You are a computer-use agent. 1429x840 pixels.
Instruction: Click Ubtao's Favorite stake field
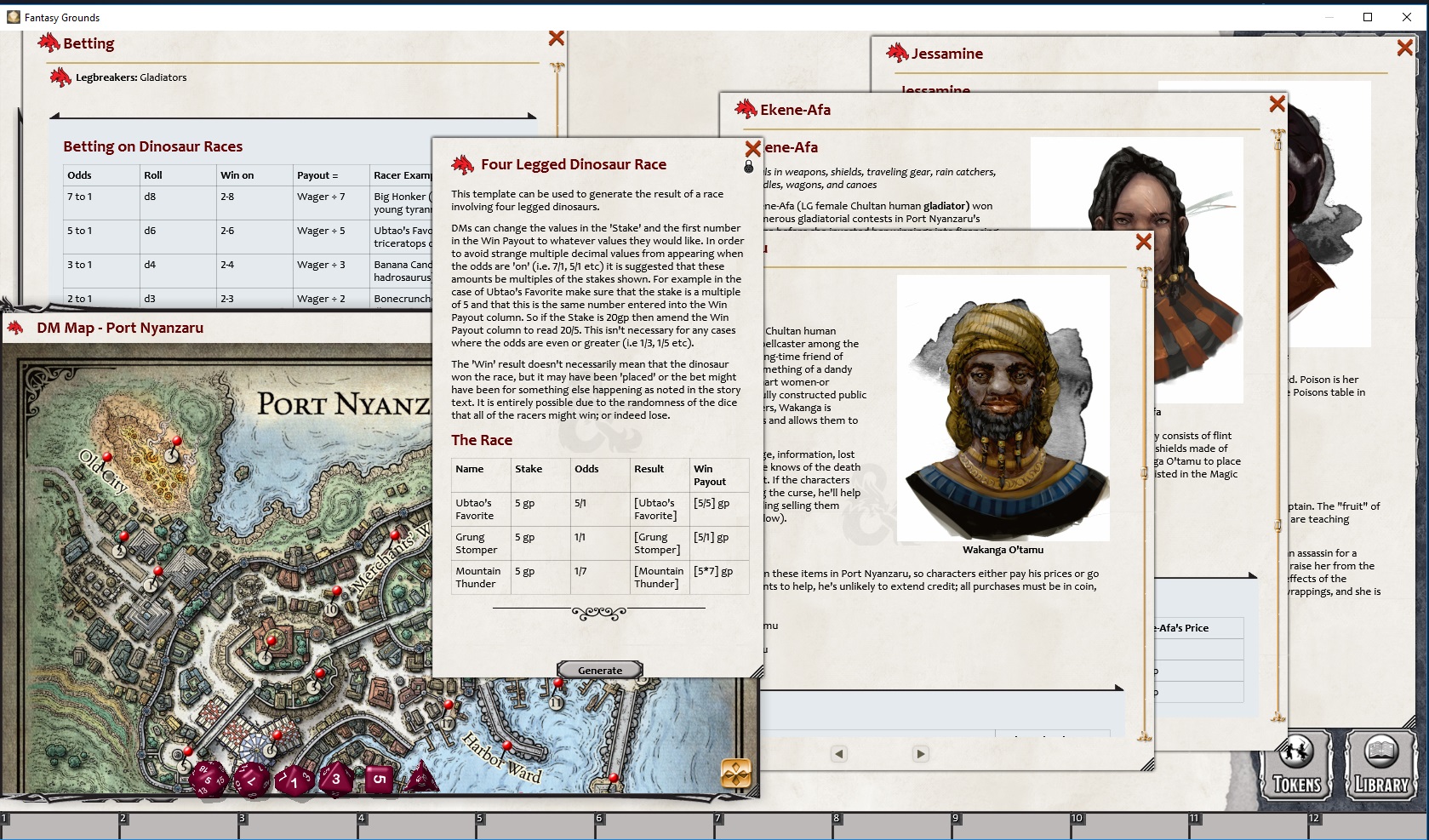(x=524, y=503)
